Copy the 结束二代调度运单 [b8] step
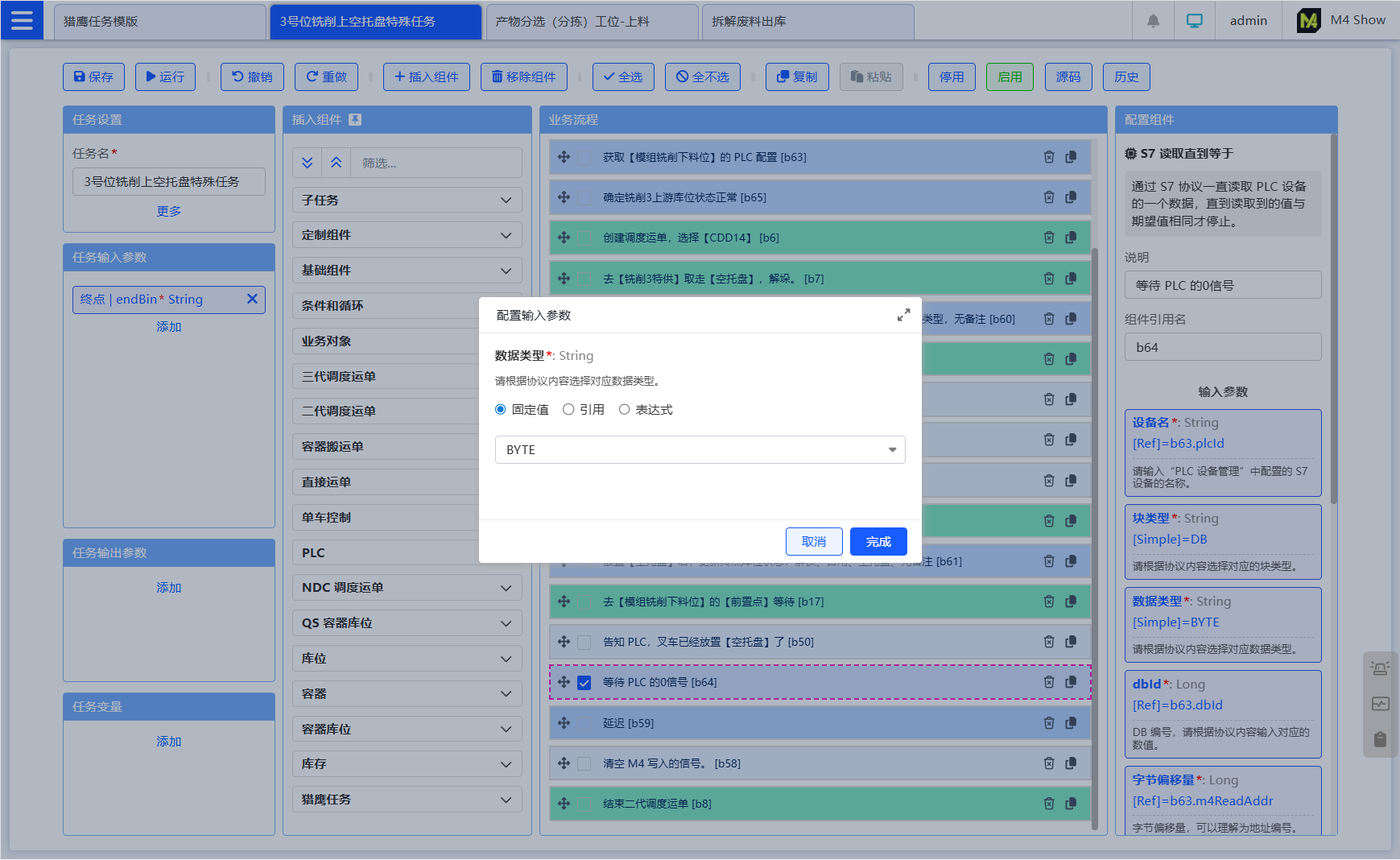This screenshot has width=1400, height=860. click(1071, 804)
